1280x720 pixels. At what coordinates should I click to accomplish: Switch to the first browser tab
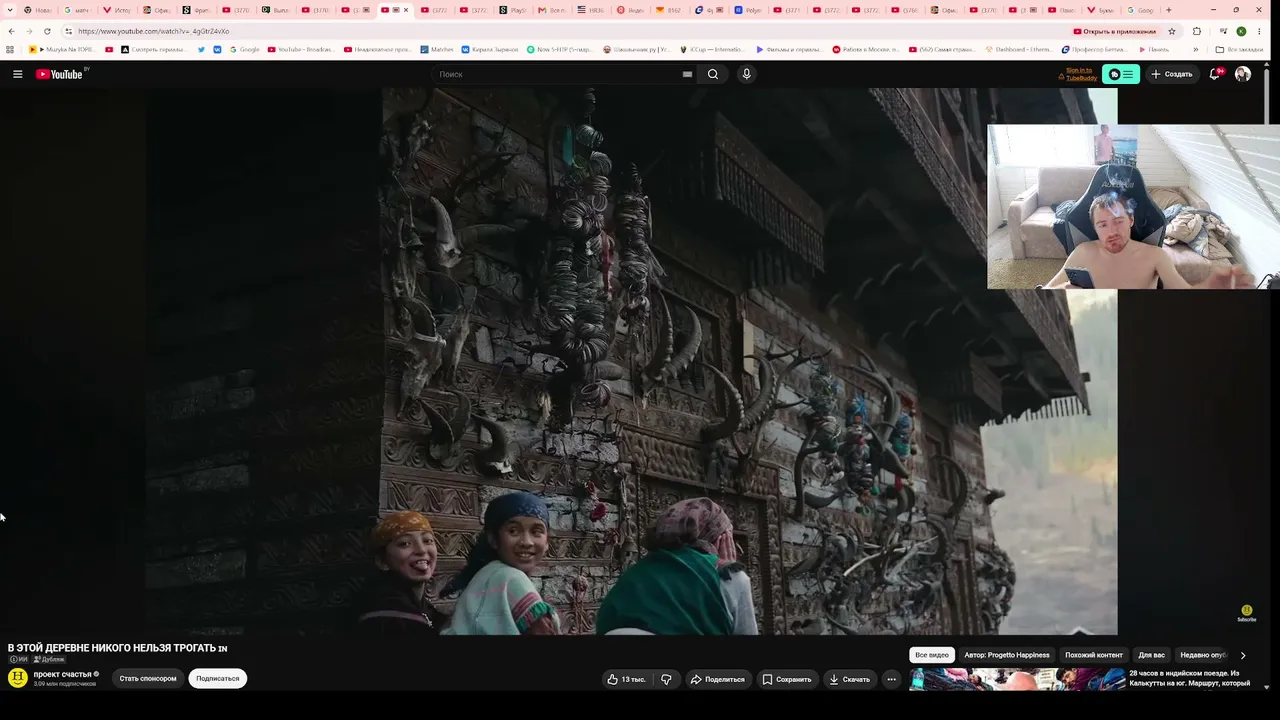(38, 10)
